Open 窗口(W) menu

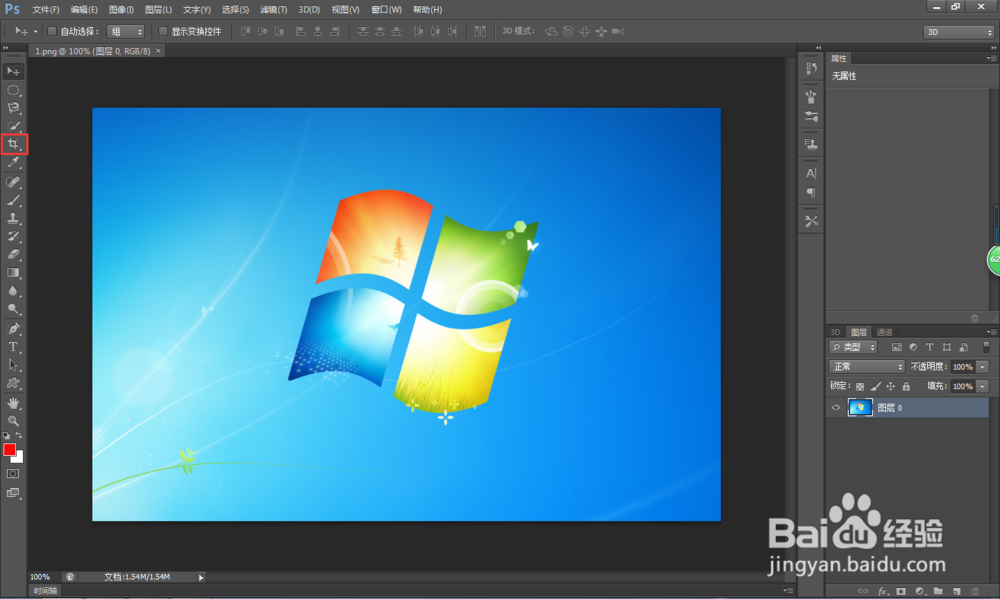[386, 10]
